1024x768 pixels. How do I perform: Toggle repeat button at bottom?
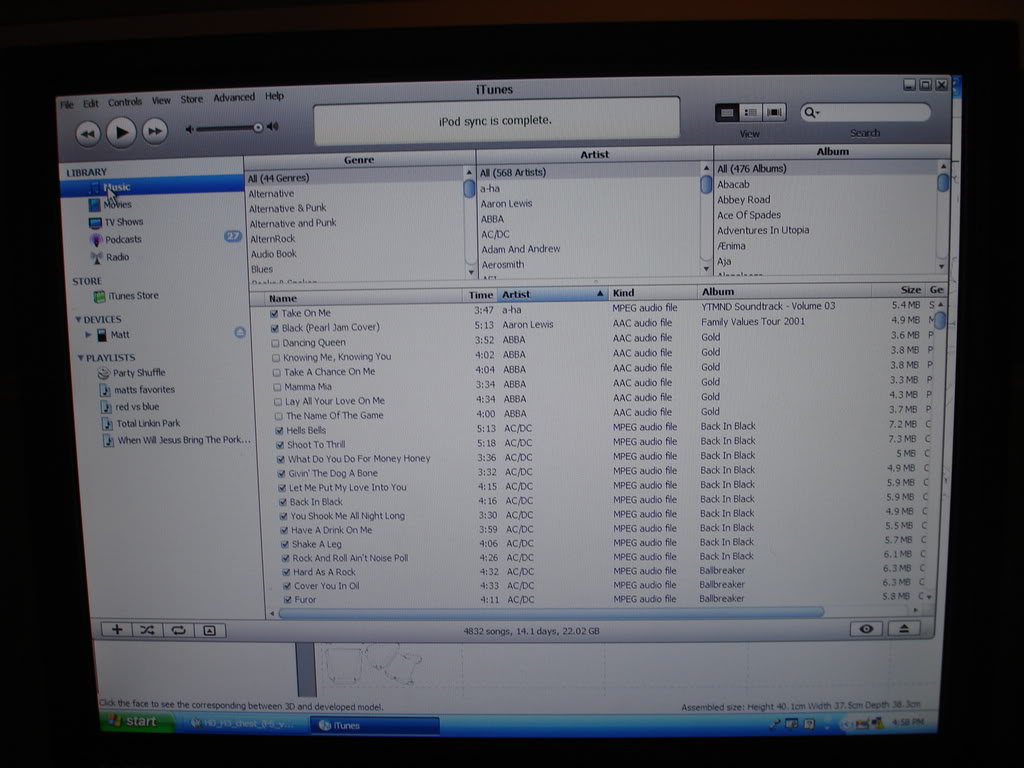tap(178, 630)
